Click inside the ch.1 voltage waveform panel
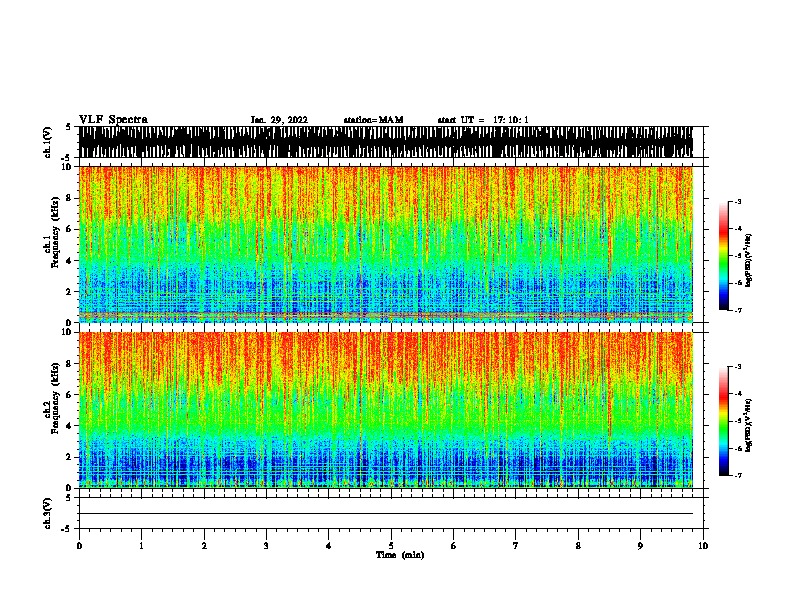 point(386,142)
